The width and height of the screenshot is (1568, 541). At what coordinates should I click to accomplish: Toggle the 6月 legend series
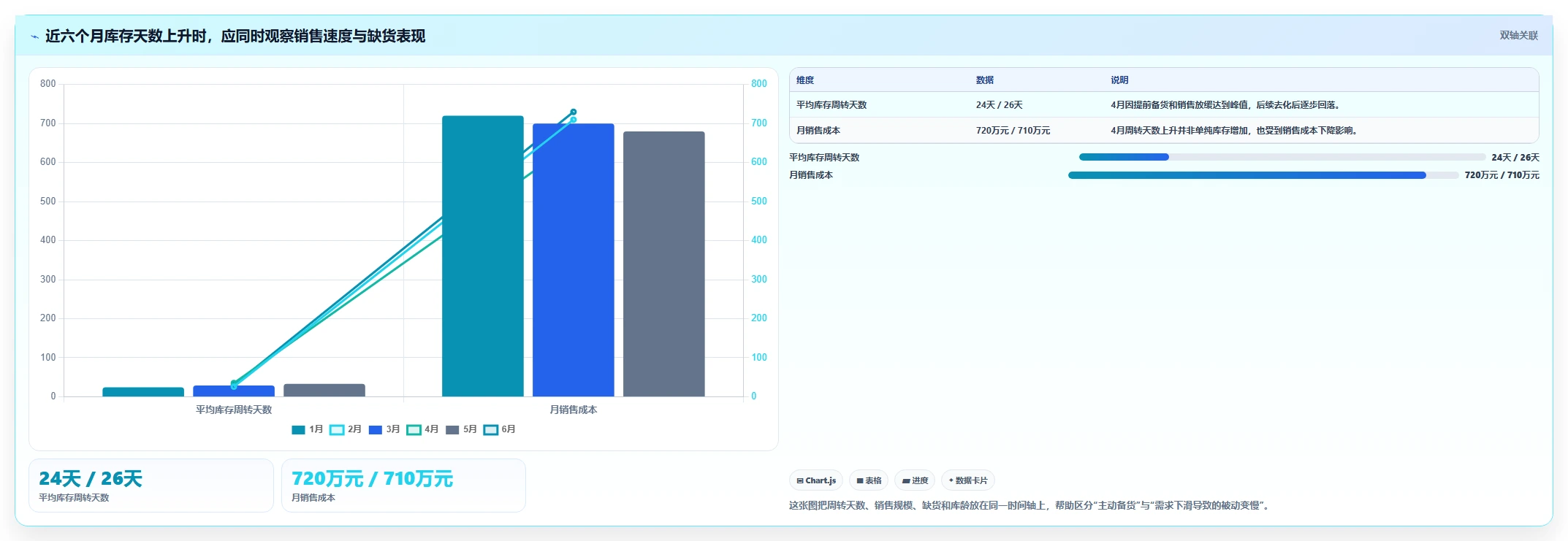point(500,429)
